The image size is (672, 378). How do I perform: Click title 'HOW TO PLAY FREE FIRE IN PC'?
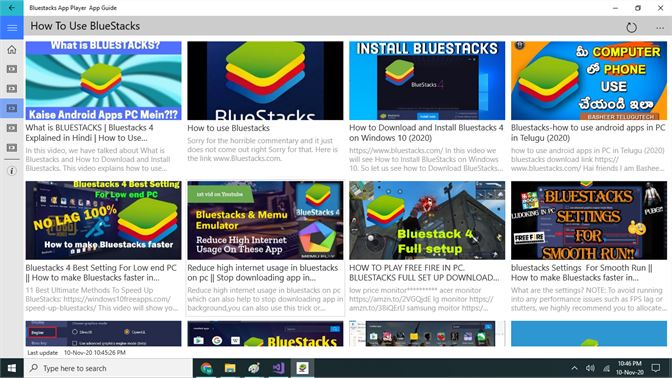point(424,273)
